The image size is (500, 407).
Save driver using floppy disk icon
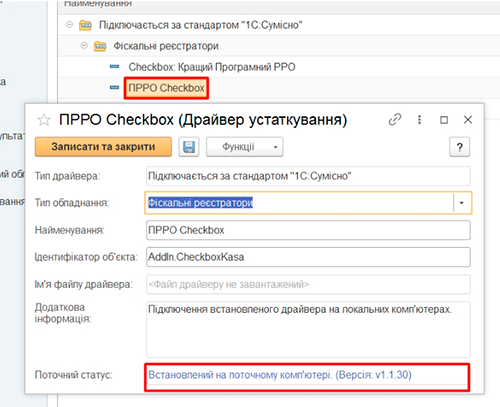click(189, 147)
